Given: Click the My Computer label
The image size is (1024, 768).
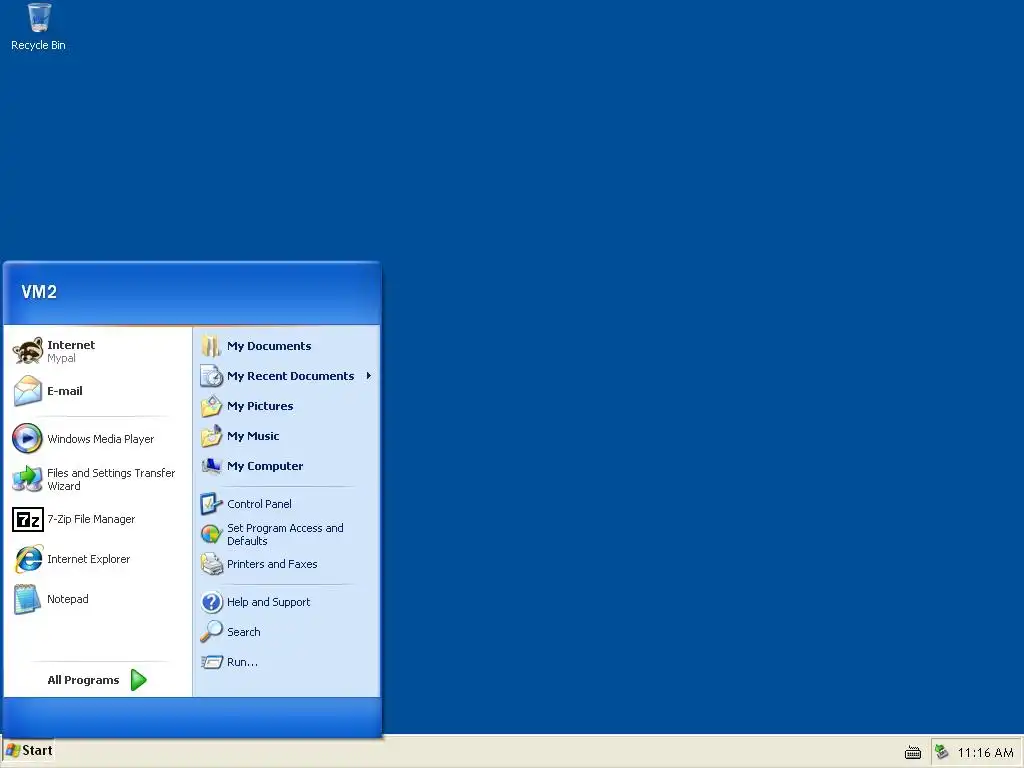Looking at the screenshot, I should click(265, 466).
